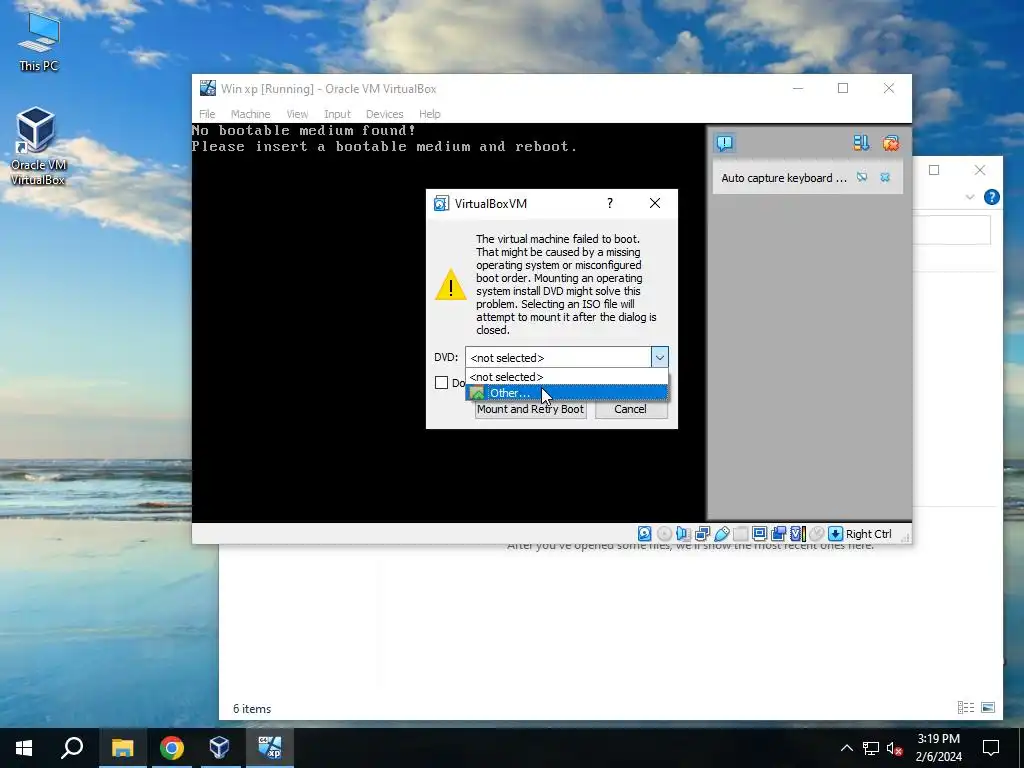Viewport: 1024px width, 768px height.
Task: Open File Explorer from the taskbar
Action: point(122,748)
